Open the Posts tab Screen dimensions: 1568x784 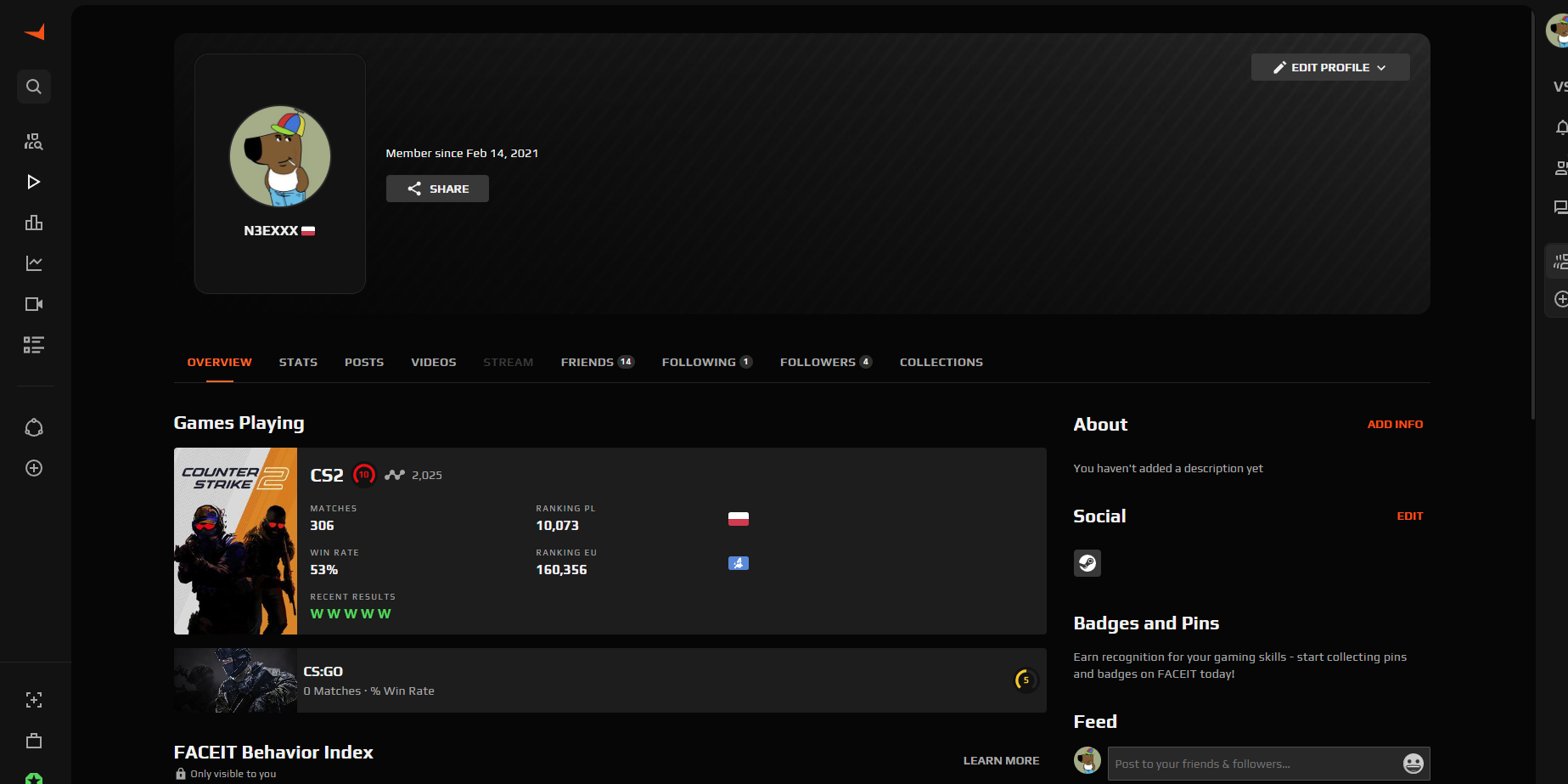(x=364, y=362)
